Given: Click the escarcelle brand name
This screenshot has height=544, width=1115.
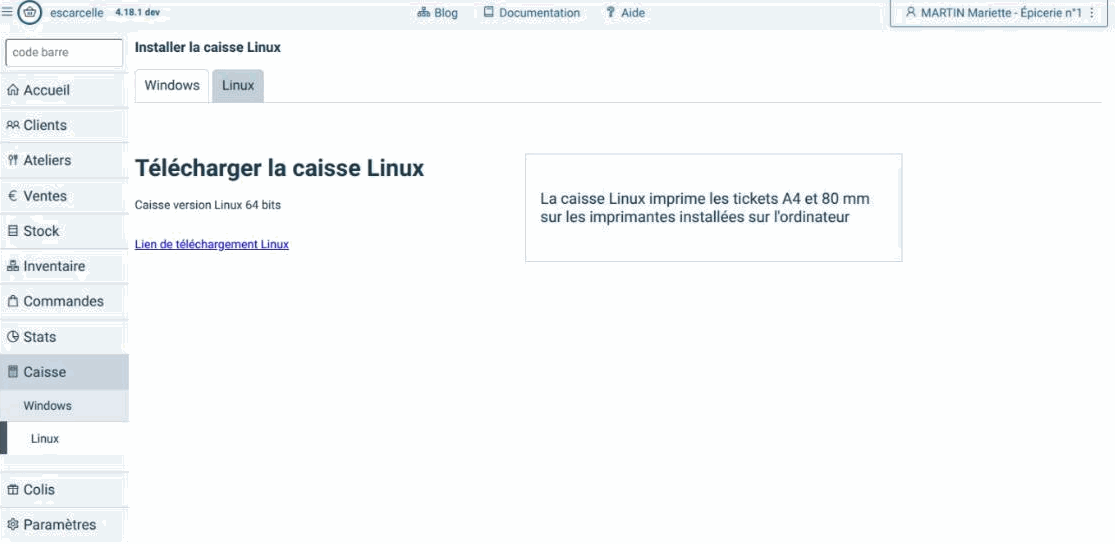Looking at the screenshot, I should [x=77, y=13].
